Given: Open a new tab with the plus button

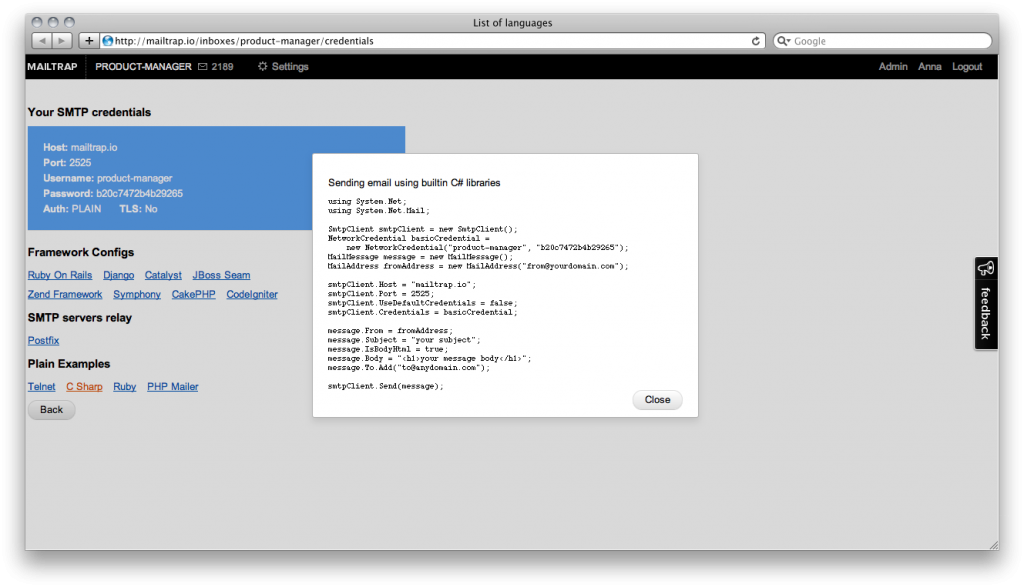Looking at the screenshot, I should coord(87,40).
